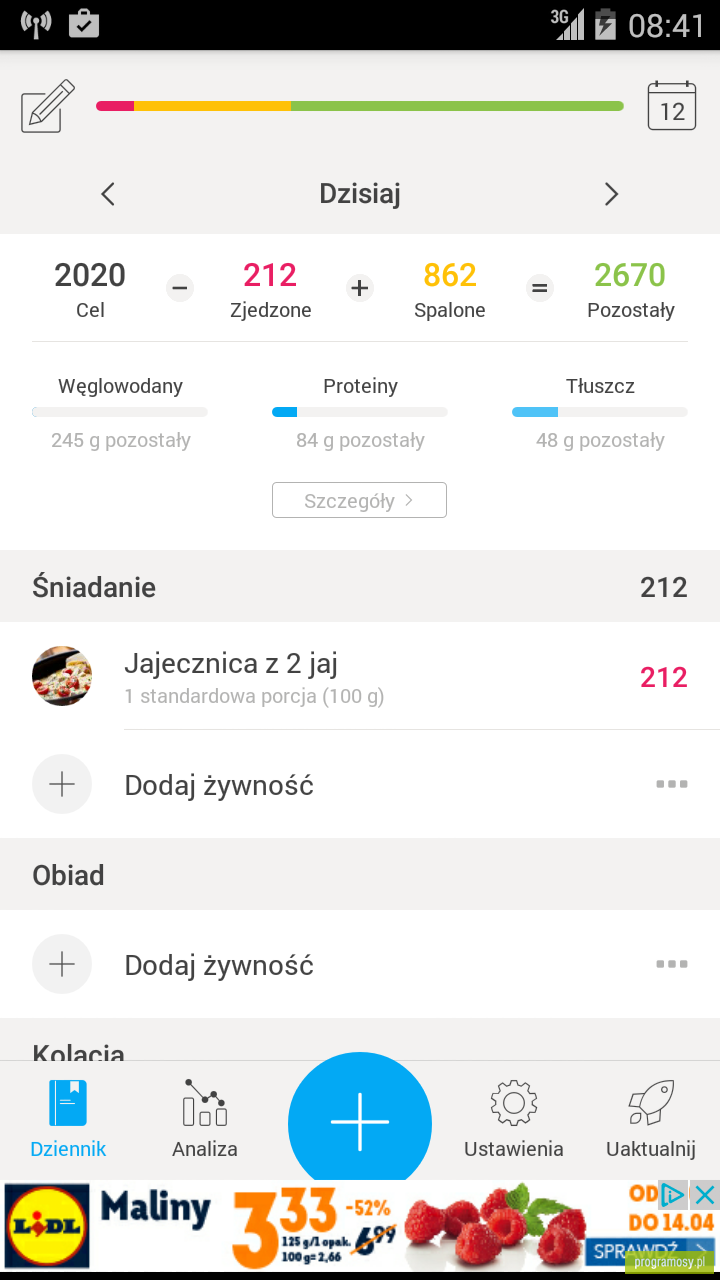Close the Lidl advertisement banner
This screenshot has width=720, height=1280.
point(705,1194)
